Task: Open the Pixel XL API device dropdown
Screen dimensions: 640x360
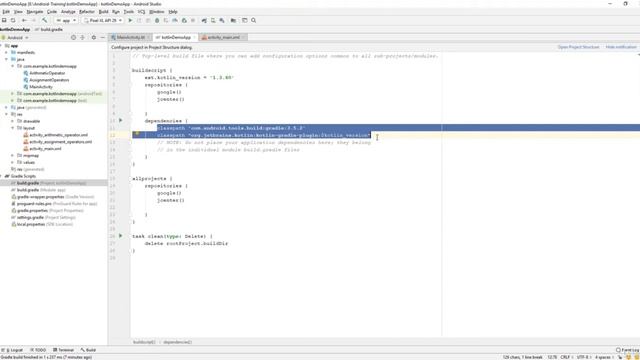Action: click(x=103, y=20)
